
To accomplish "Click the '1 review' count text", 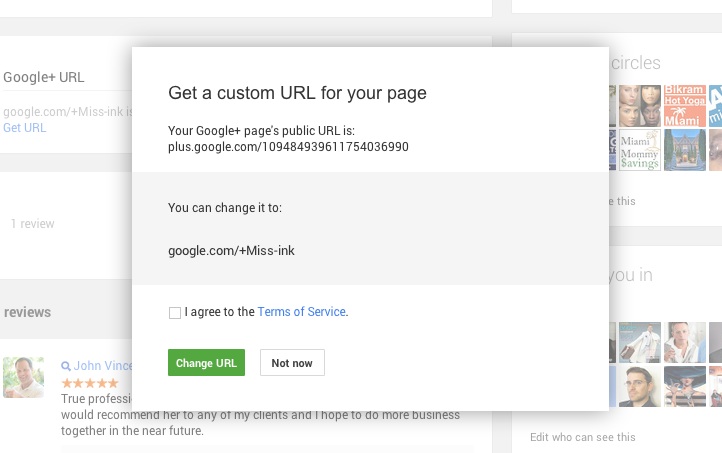I will (32, 224).
